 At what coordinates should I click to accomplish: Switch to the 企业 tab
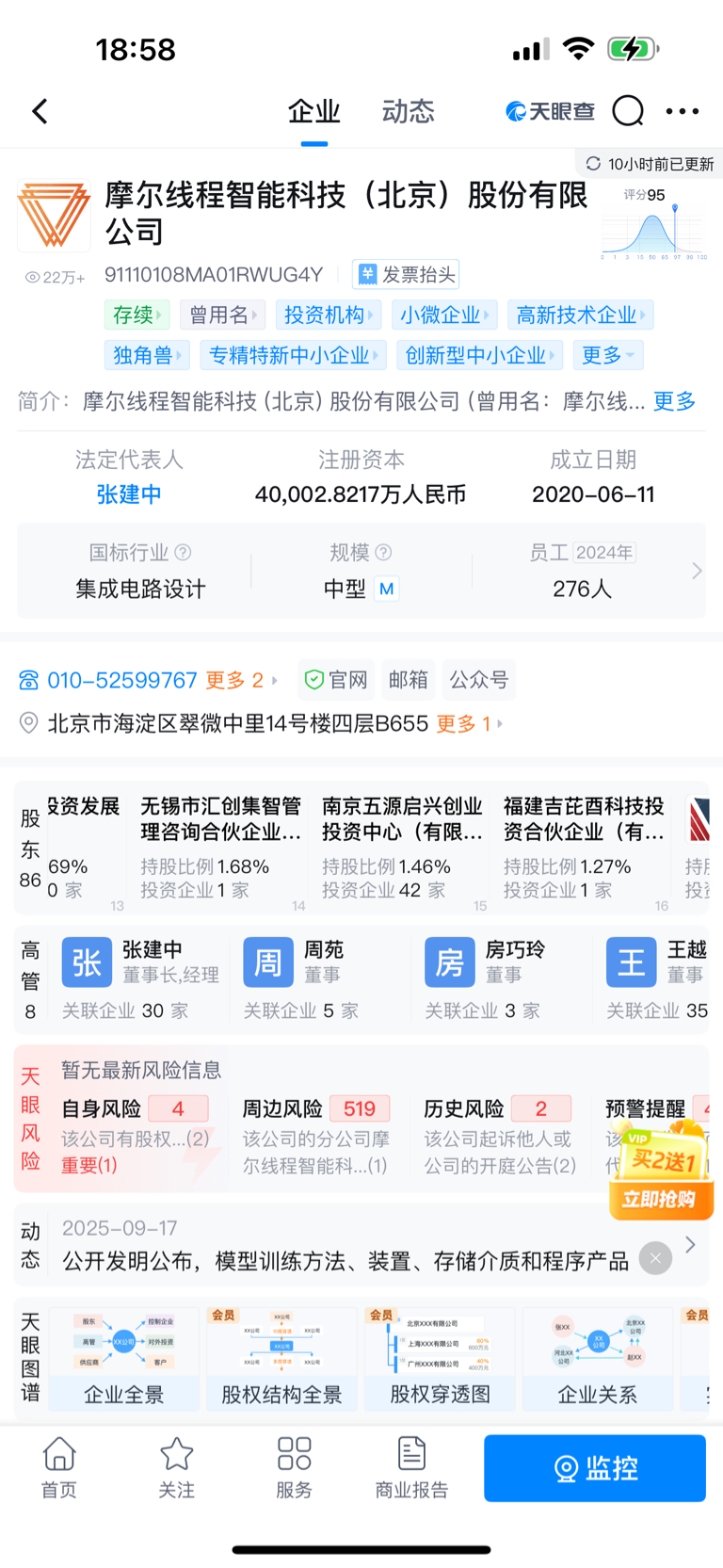pyautogui.click(x=313, y=112)
